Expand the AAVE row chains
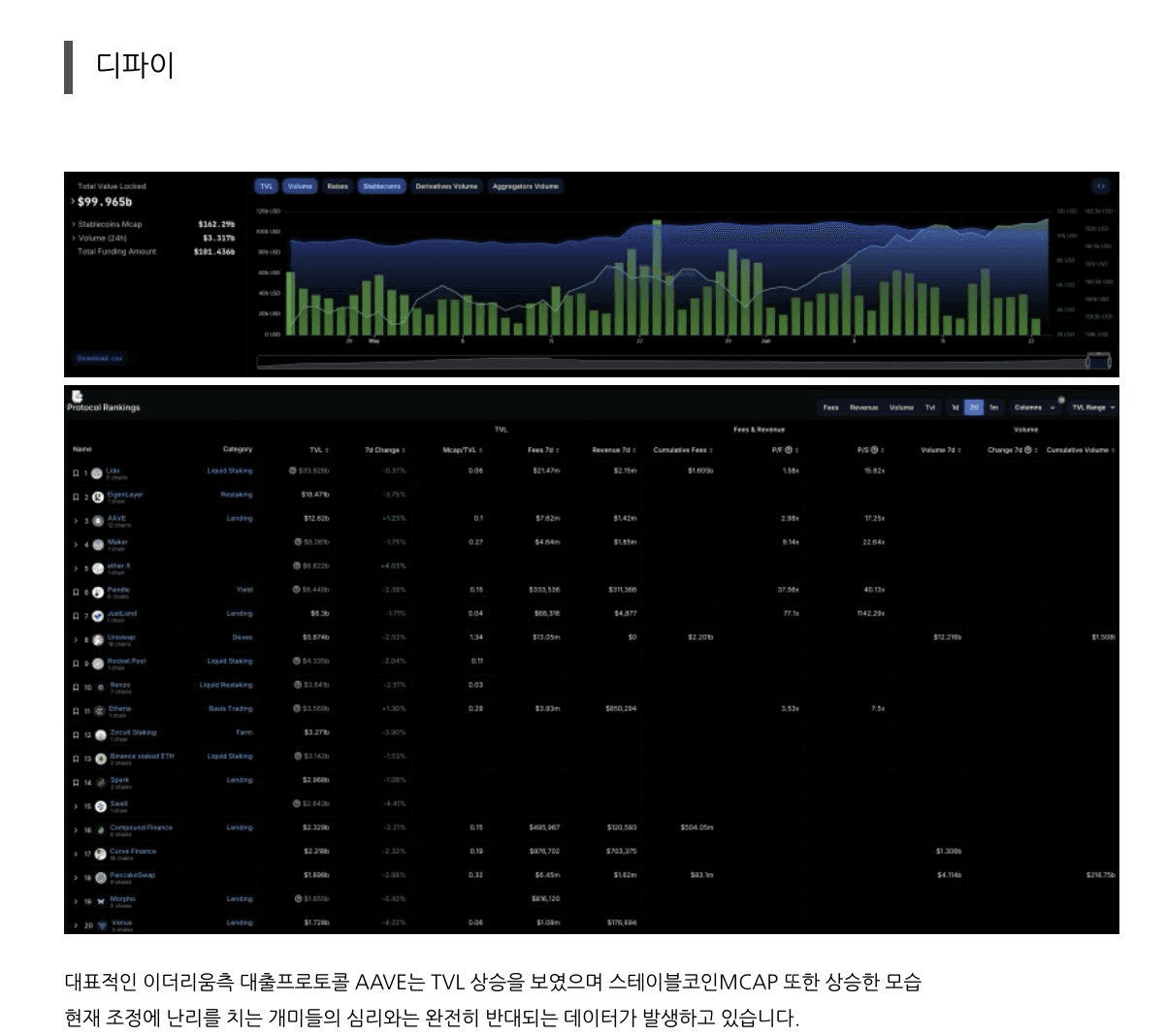This screenshot has height=1036, width=1166. click(x=76, y=521)
